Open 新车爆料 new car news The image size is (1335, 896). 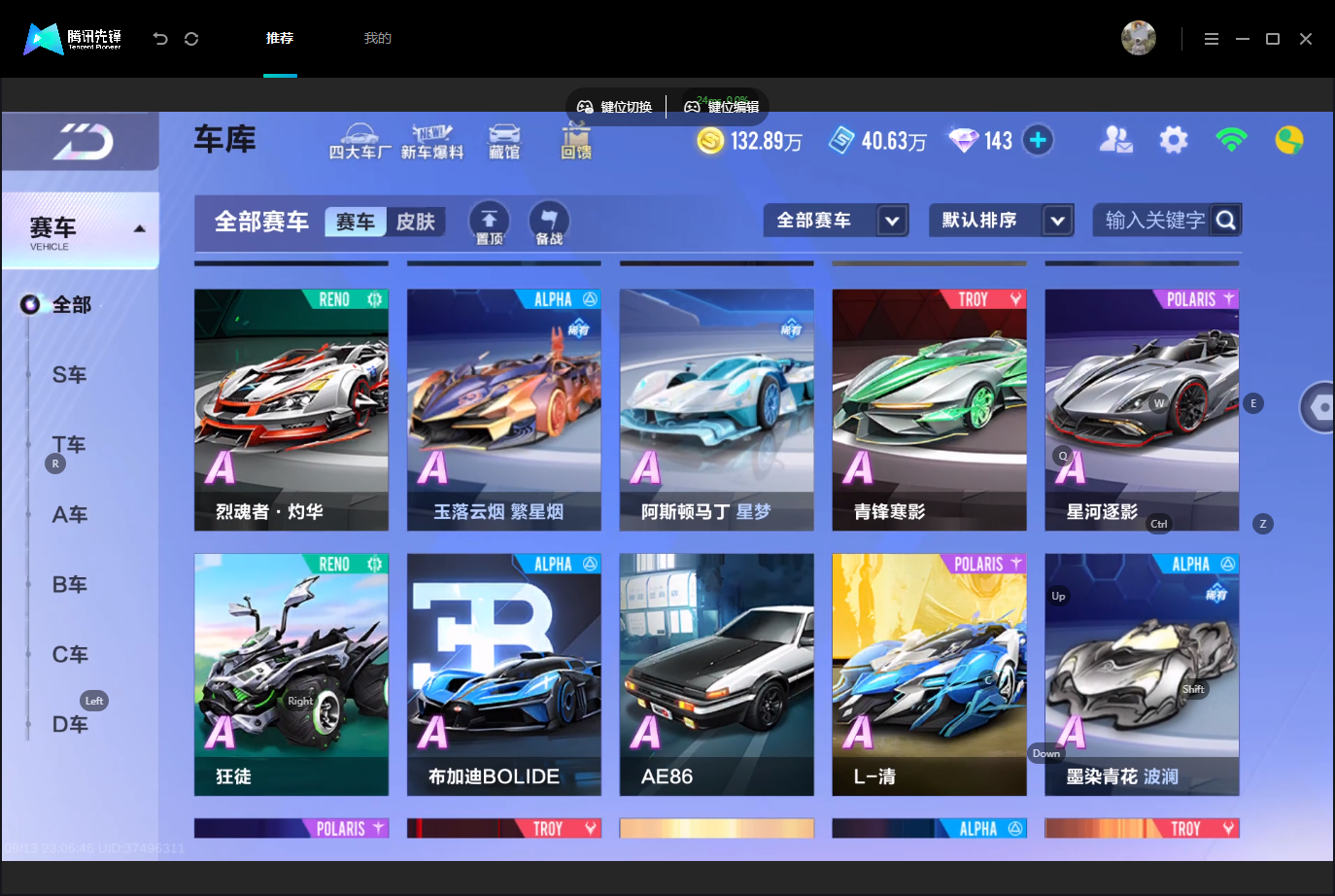point(432,142)
